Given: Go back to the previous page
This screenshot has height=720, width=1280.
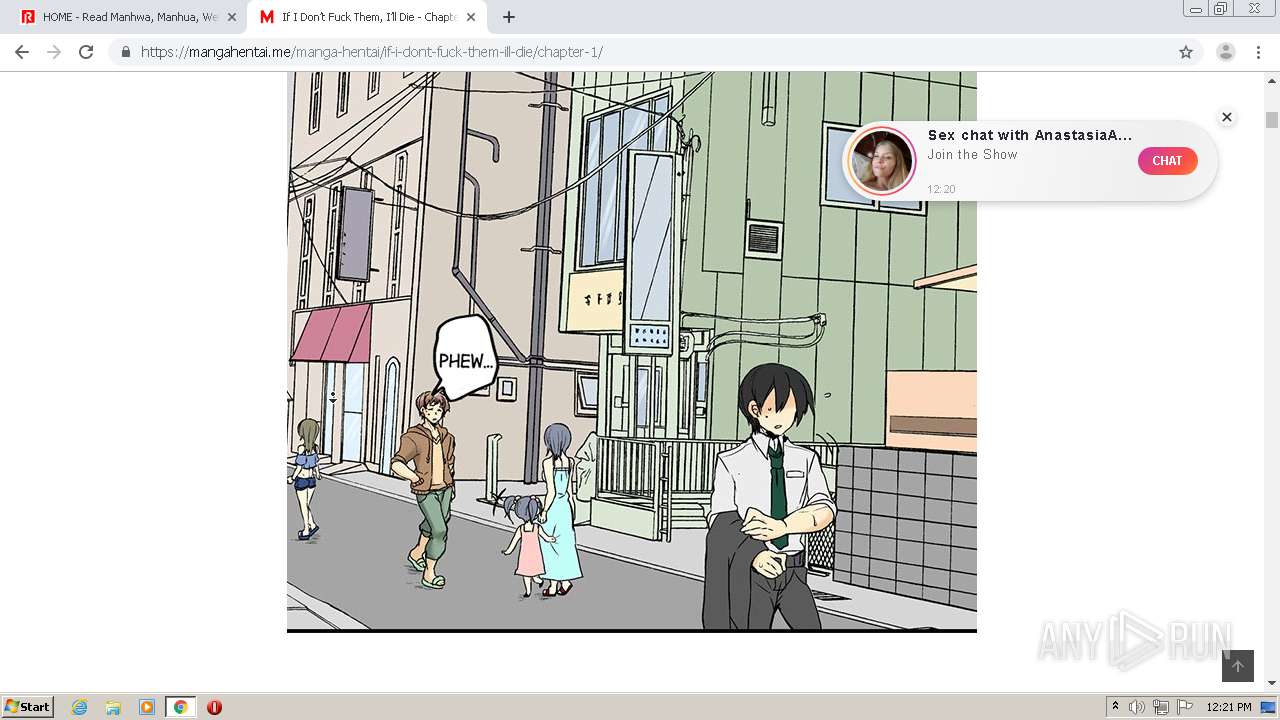Looking at the screenshot, I should [x=22, y=52].
